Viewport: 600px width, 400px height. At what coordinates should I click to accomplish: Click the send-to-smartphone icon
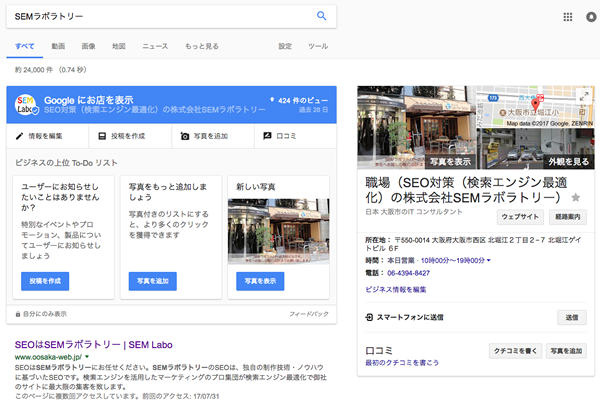point(369,317)
